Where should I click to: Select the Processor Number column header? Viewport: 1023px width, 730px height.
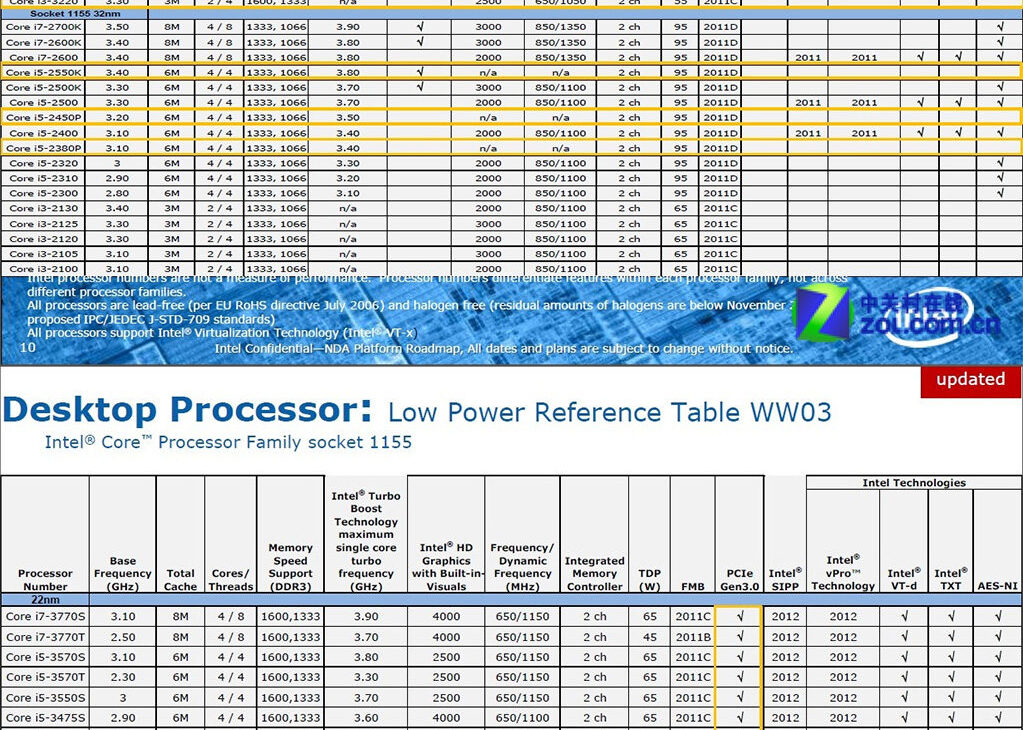[45, 580]
